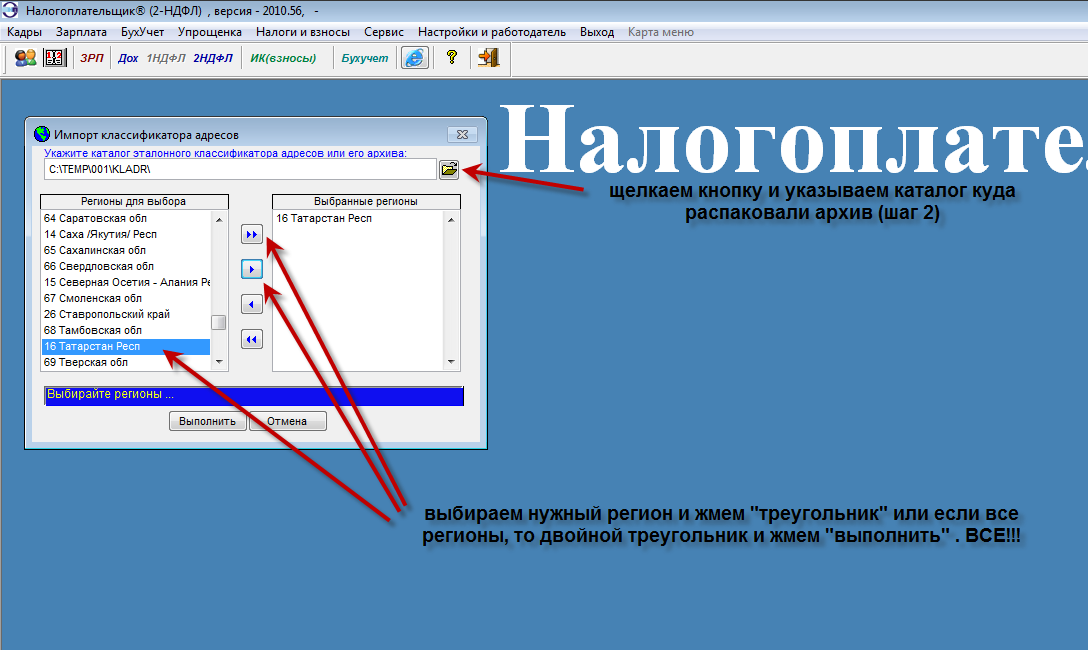Screen dimensions: 1088x650
Task: Open help via the question mark icon
Action: tap(452, 58)
